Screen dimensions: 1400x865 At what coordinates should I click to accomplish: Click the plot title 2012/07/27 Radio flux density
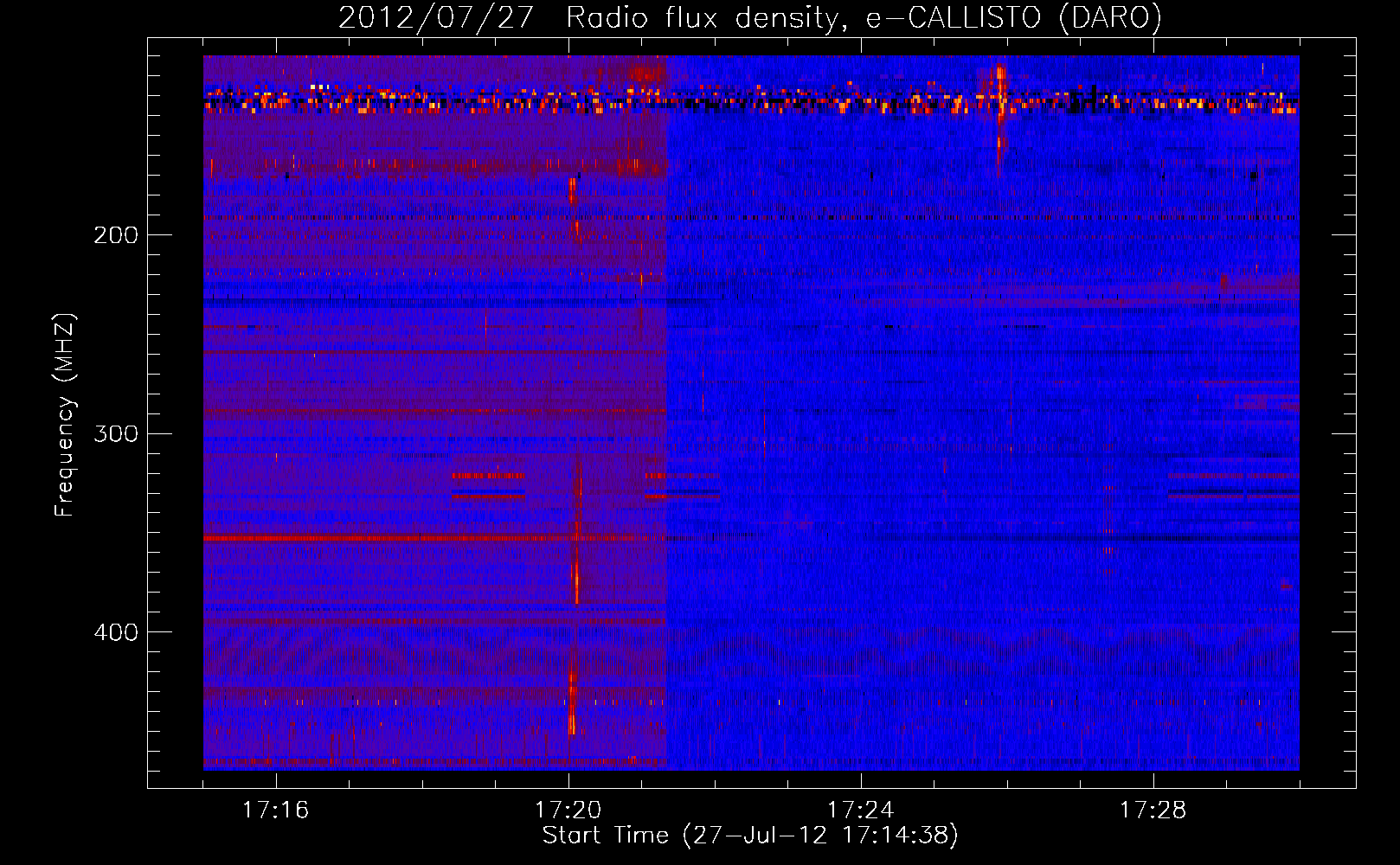tap(749, 17)
